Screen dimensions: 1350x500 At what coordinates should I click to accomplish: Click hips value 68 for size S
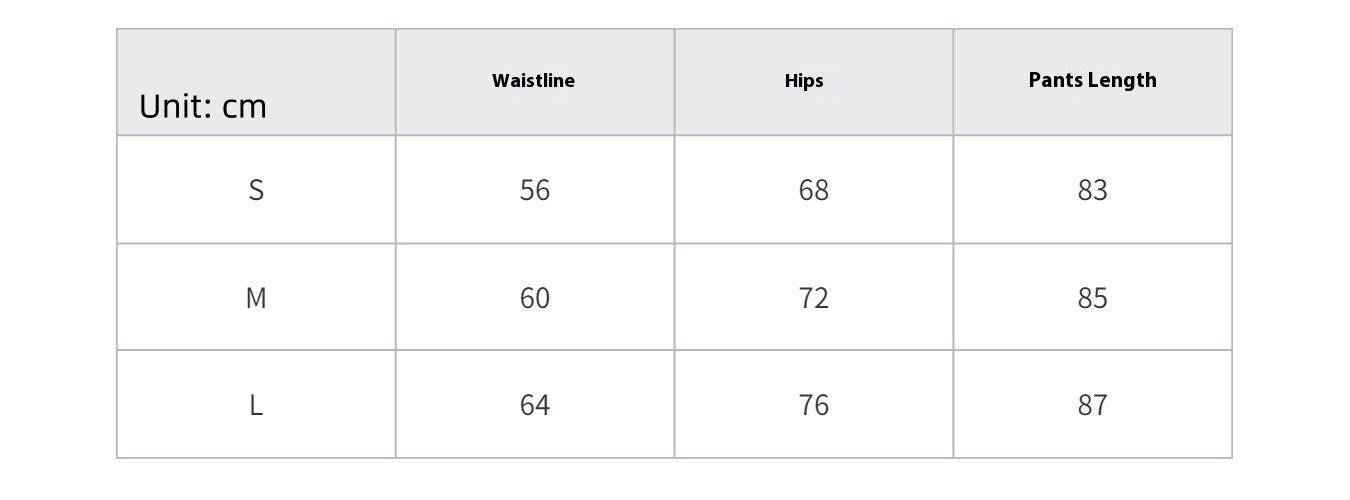pyautogui.click(x=814, y=190)
